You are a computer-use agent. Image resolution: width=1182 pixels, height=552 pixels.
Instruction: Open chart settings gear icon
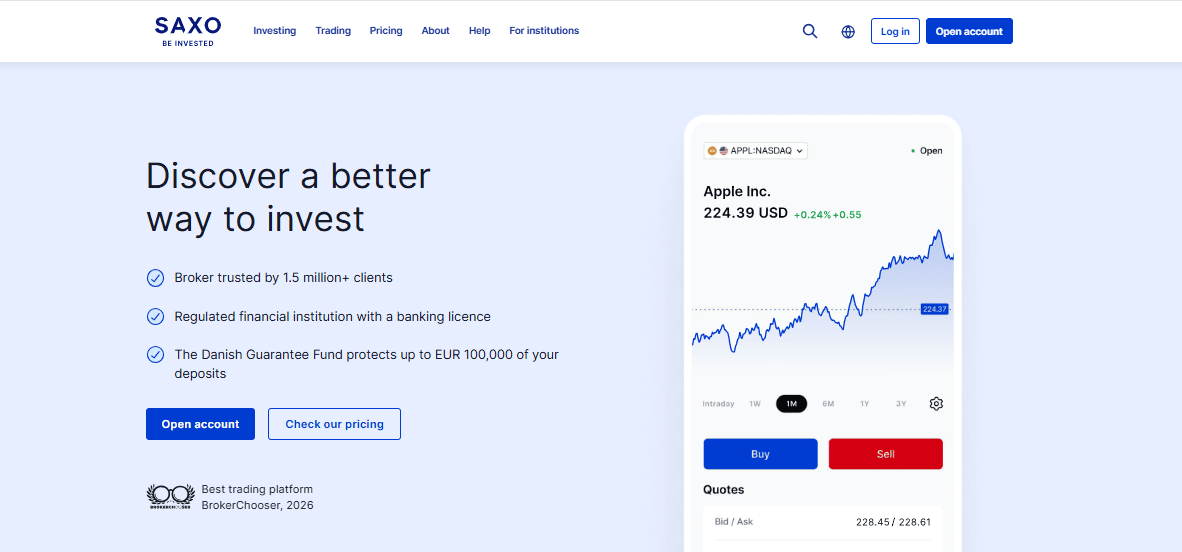pos(936,403)
